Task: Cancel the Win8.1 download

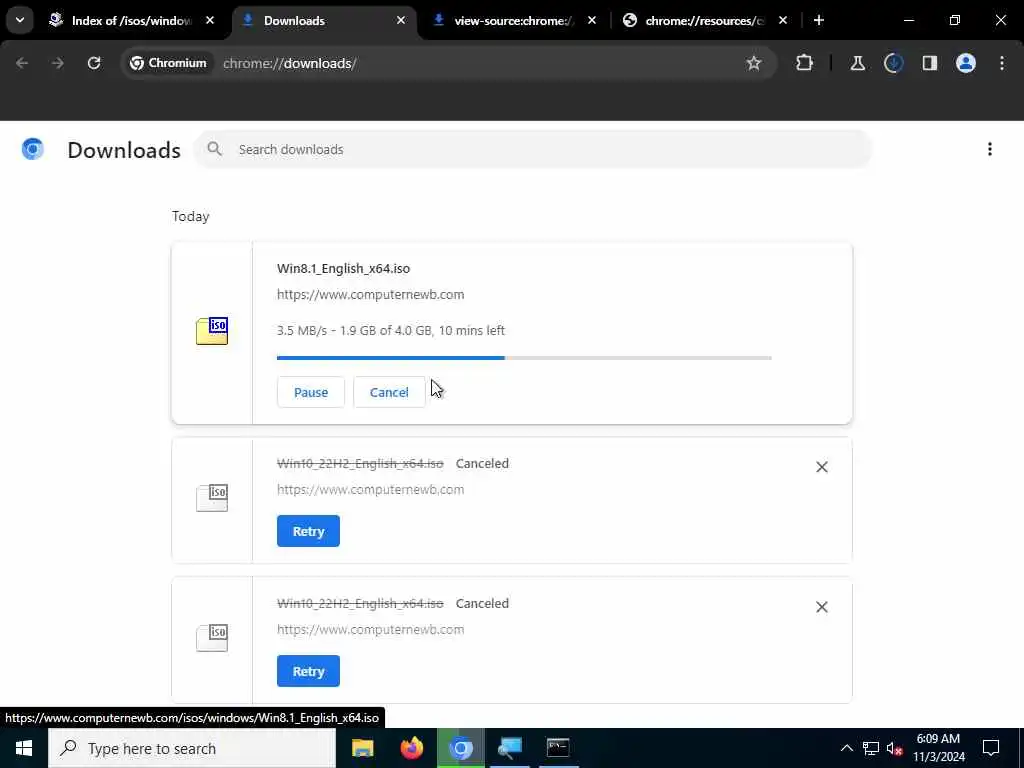Action: (x=389, y=392)
